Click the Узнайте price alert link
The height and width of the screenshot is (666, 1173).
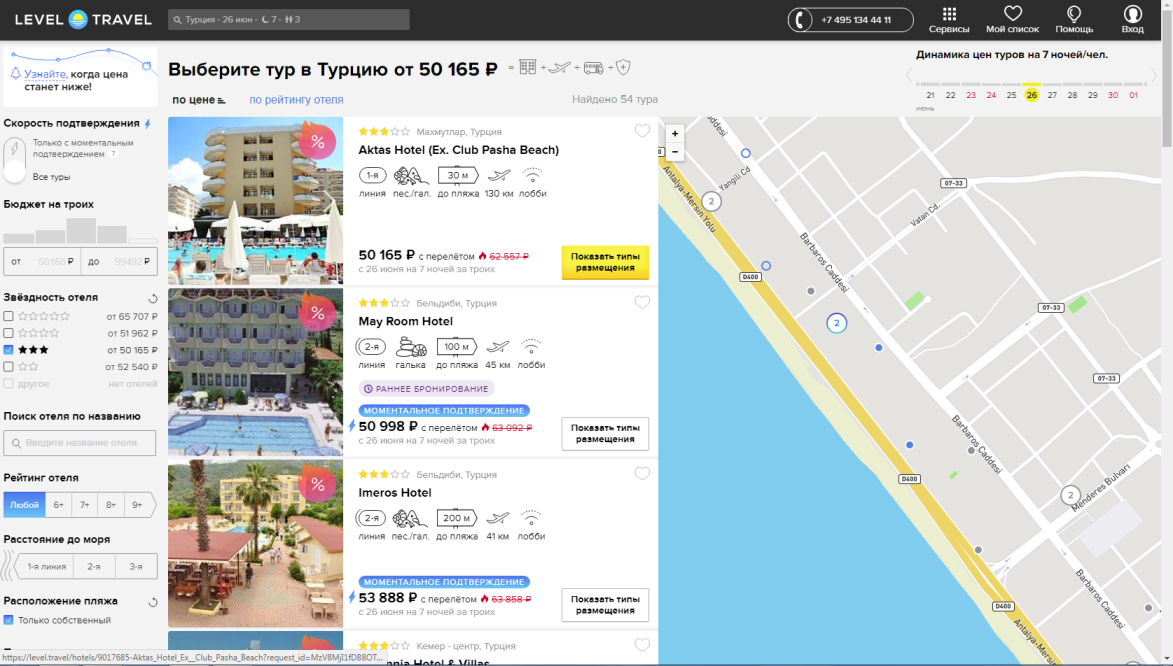pos(45,74)
